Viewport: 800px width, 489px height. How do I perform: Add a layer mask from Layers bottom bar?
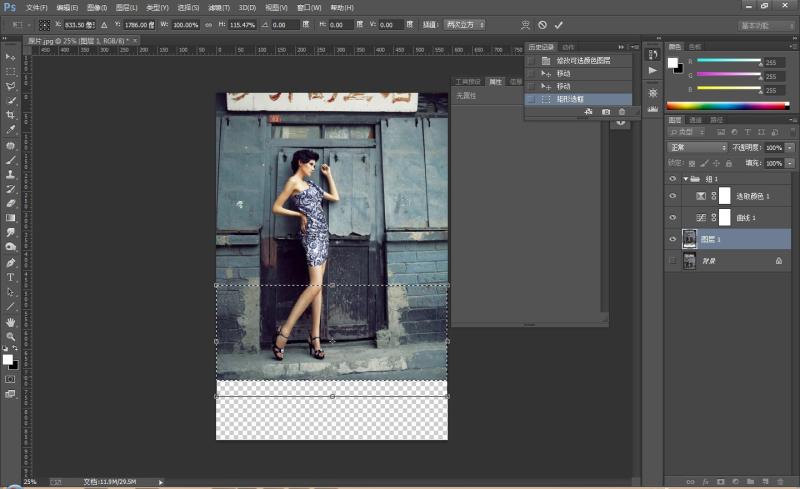[x=720, y=481]
